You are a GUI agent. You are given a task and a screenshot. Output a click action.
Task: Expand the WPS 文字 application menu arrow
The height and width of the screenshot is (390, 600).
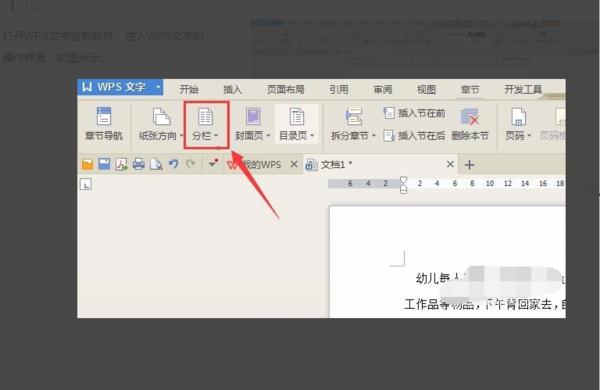(158, 87)
